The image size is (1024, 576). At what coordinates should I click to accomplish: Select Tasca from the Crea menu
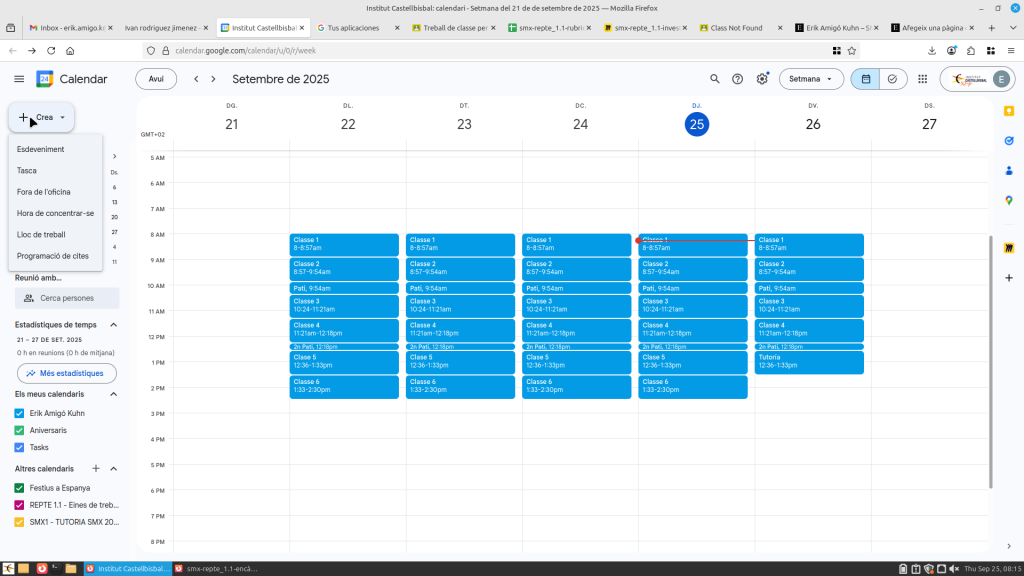pyautogui.click(x=27, y=171)
